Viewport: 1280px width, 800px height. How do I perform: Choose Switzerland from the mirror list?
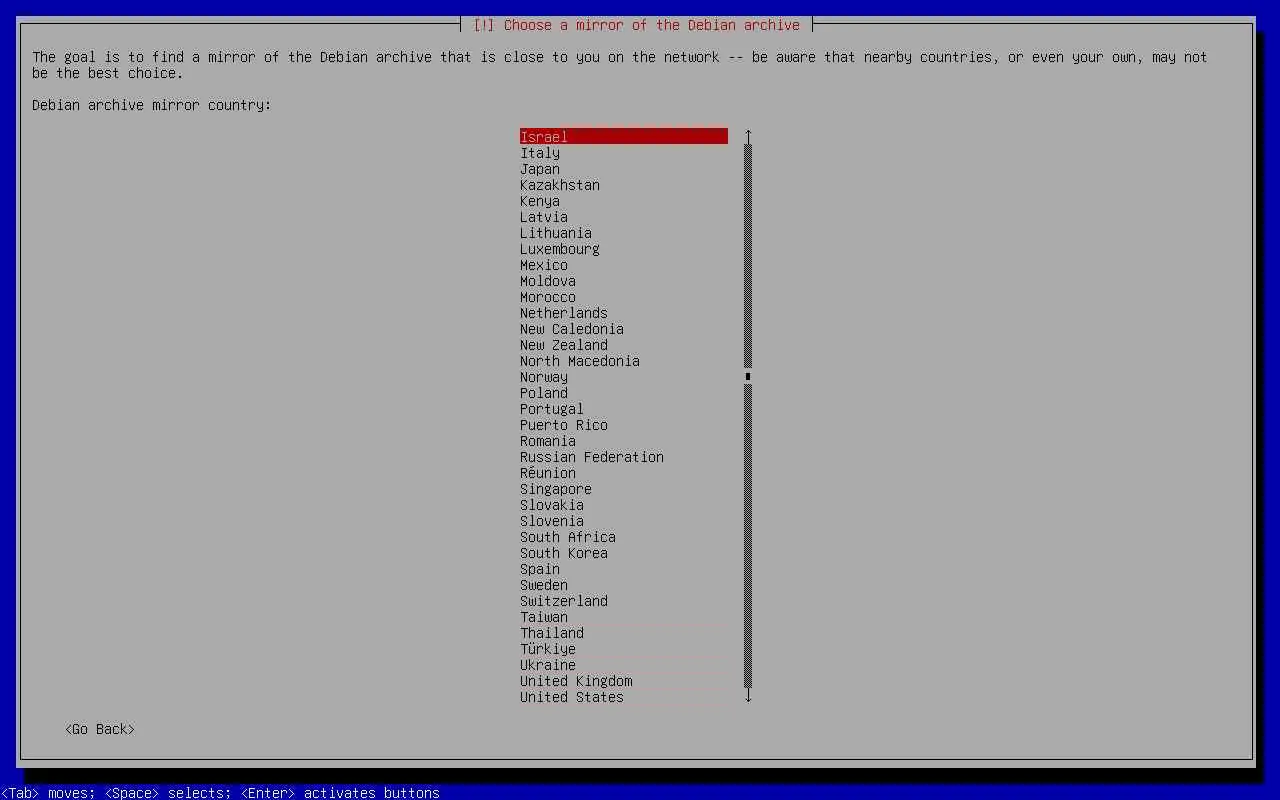point(624,600)
